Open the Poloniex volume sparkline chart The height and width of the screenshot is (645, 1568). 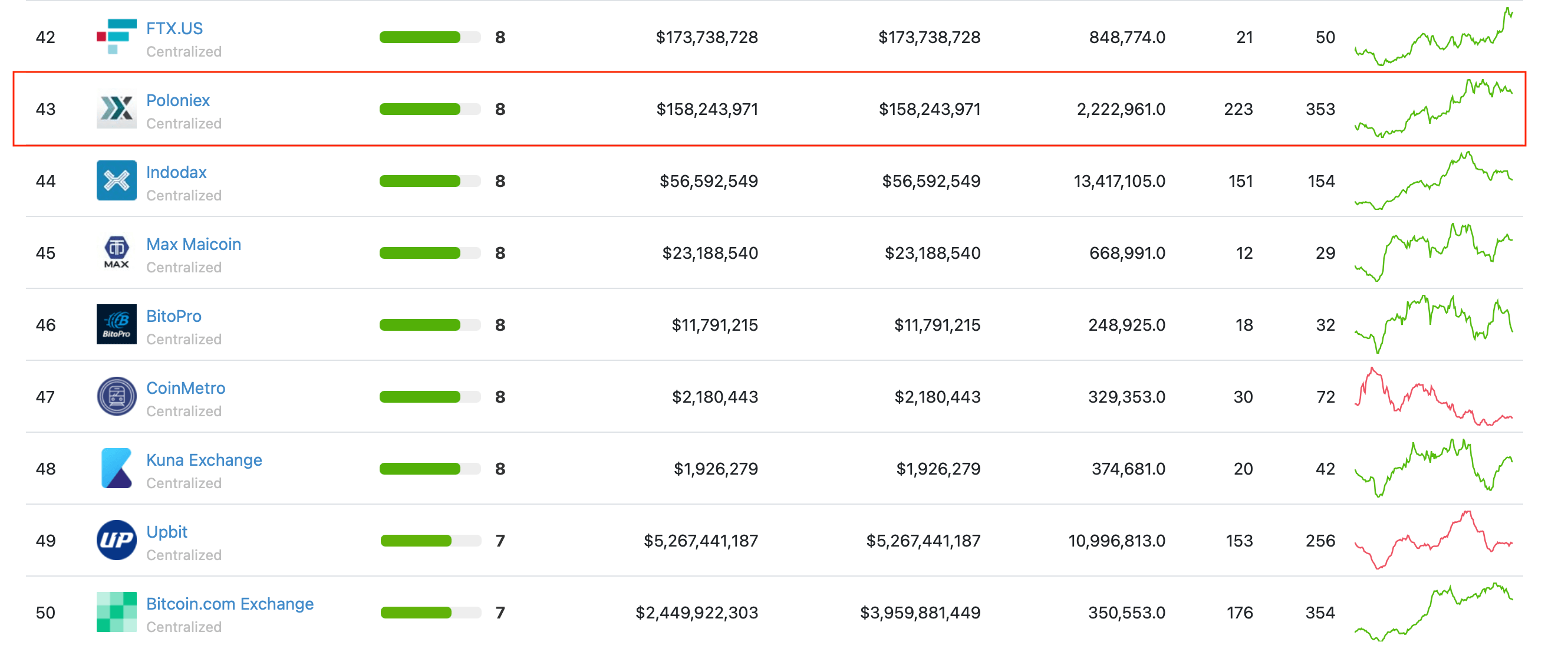point(1434,108)
